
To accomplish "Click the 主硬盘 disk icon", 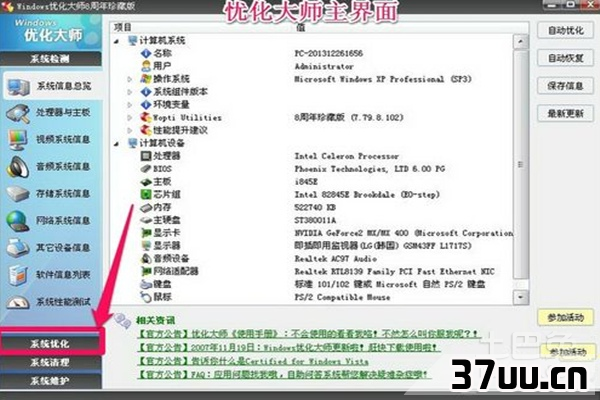I will (146, 220).
